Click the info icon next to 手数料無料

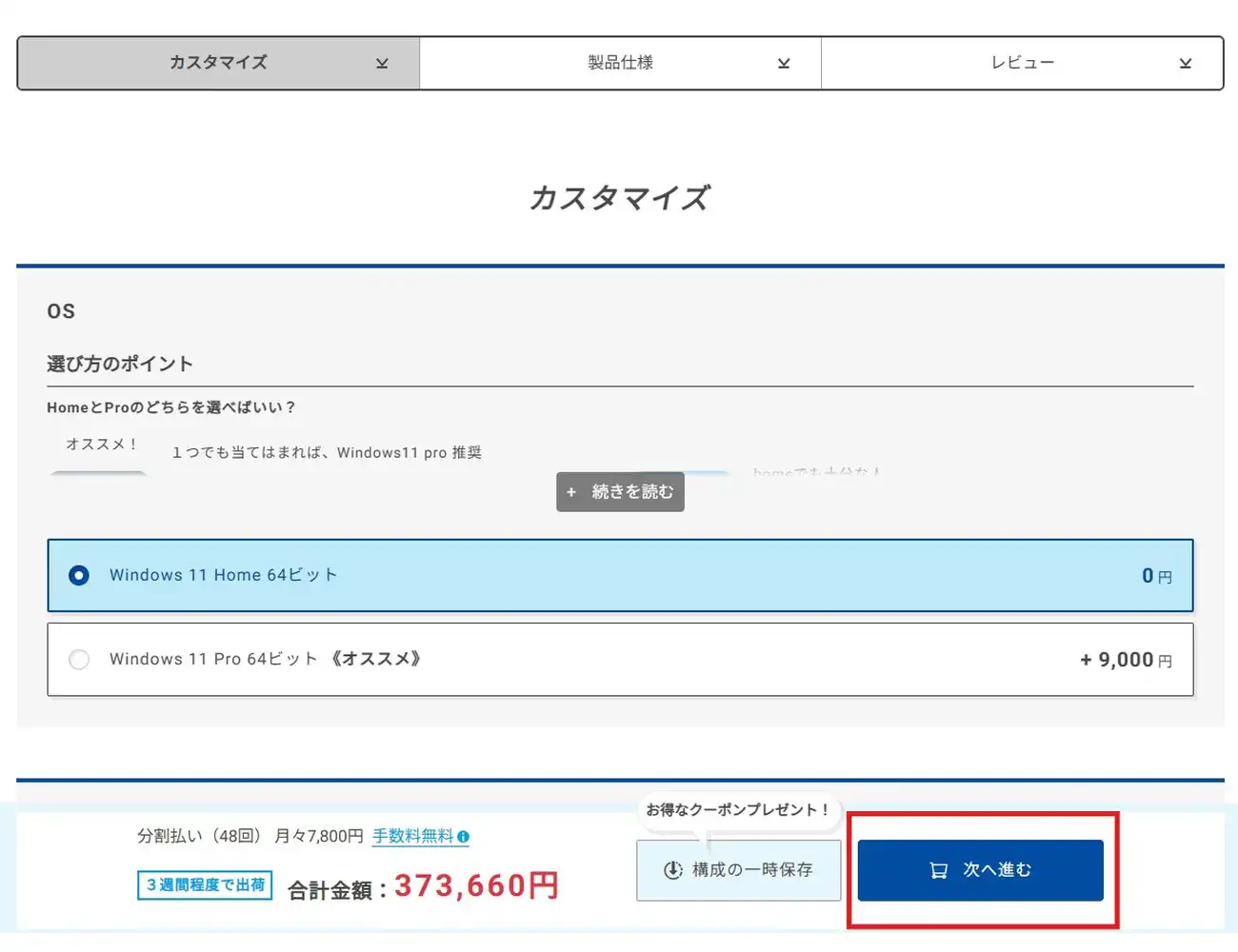click(x=464, y=837)
